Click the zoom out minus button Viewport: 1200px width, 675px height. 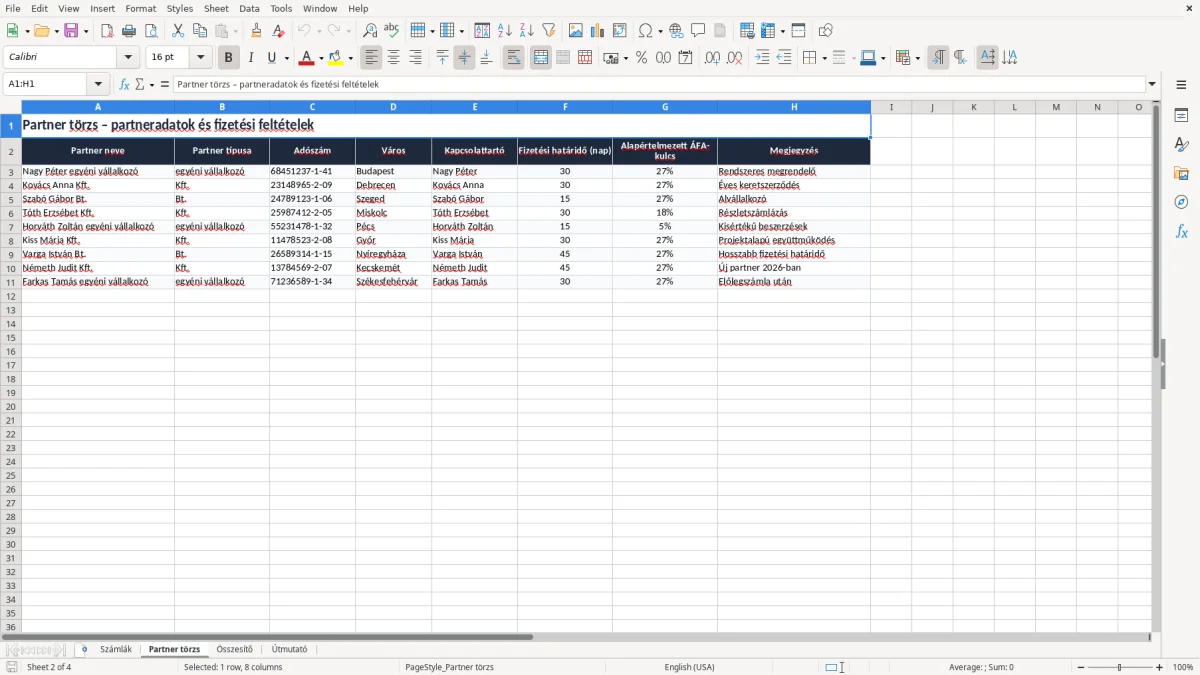click(1080, 667)
